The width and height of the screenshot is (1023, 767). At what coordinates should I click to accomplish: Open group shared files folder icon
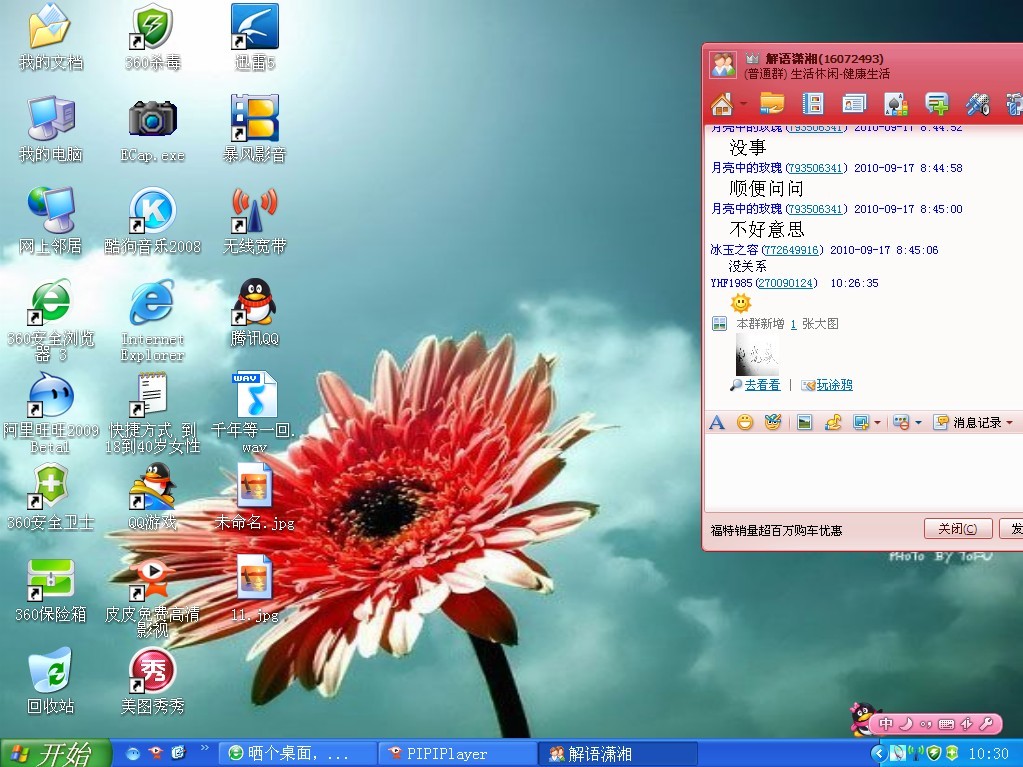coord(772,103)
